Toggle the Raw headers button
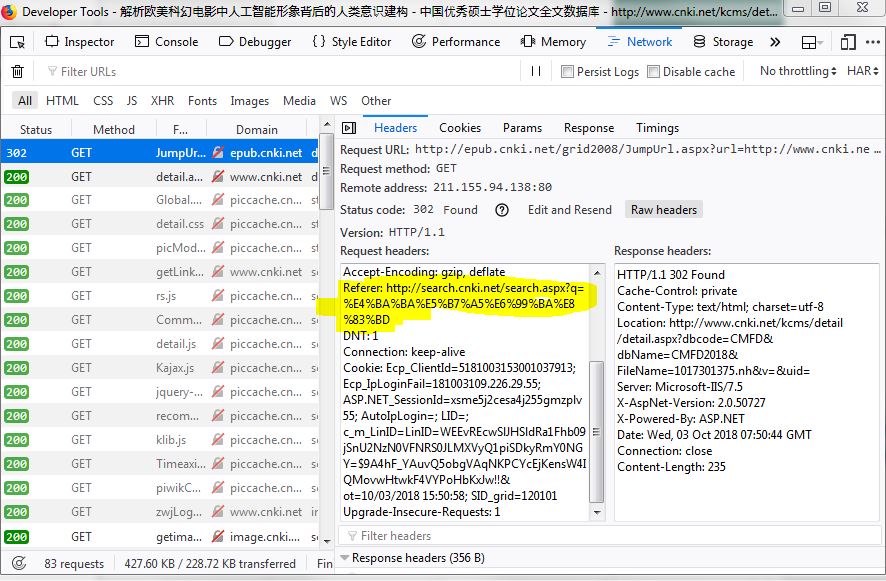The height and width of the screenshot is (581, 886). point(663,210)
